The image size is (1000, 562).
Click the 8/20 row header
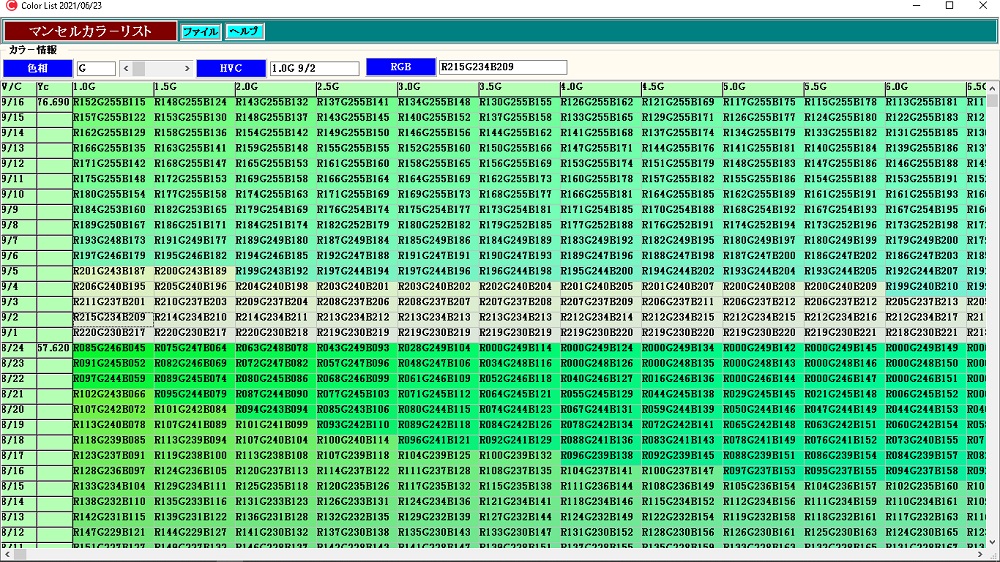tap(17, 410)
